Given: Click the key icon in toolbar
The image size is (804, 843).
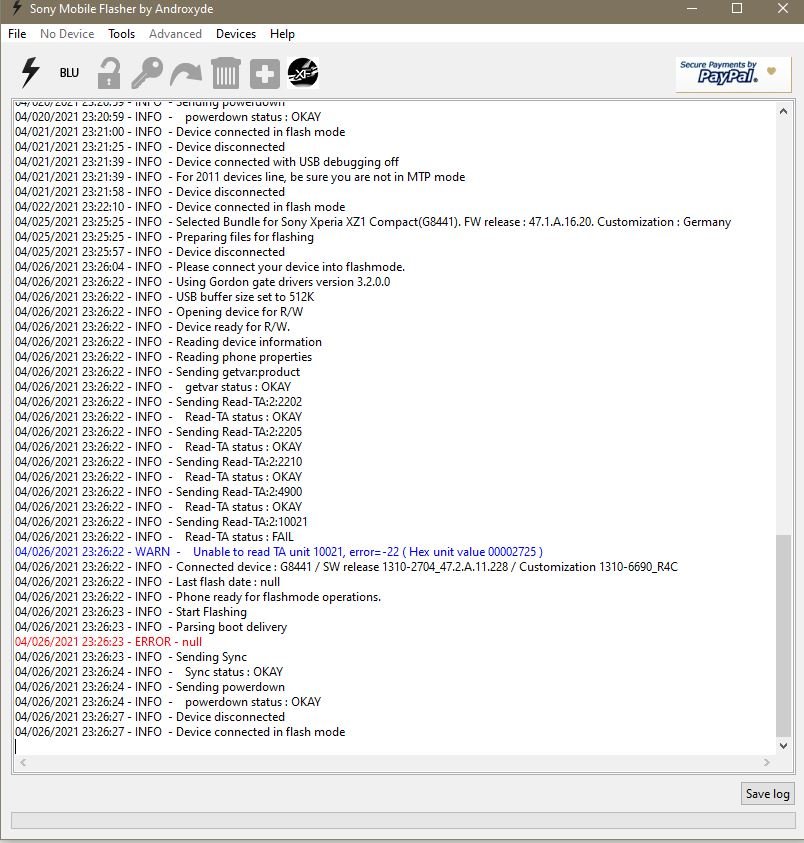Looking at the screenshot, I should tap(147, 73).
